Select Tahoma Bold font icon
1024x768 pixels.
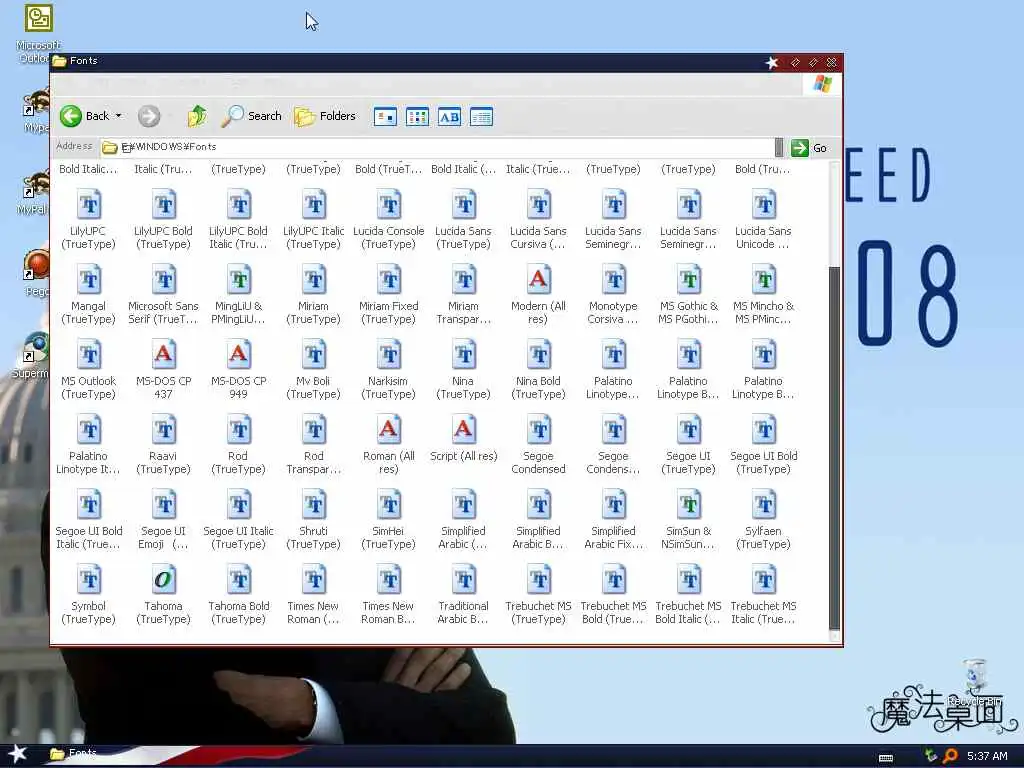coord(240,581)
